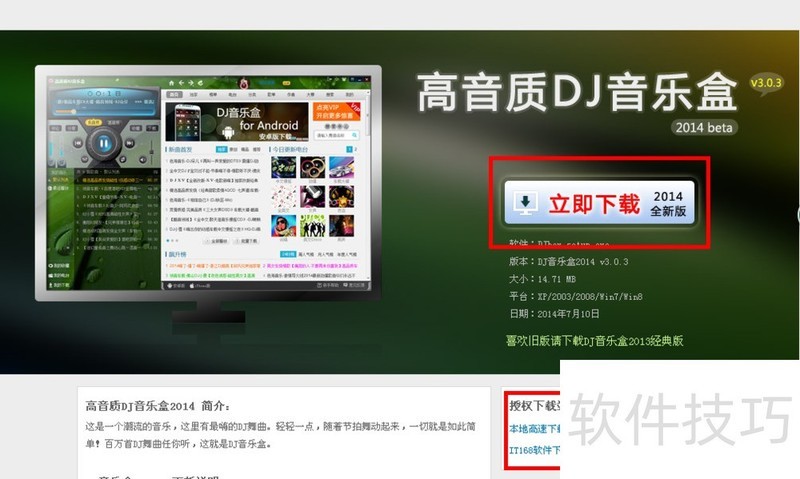This screenshot has width=800, height=479.
Task: Click the 日期: 2014年7月10日 text
Action: coord(554,314)
